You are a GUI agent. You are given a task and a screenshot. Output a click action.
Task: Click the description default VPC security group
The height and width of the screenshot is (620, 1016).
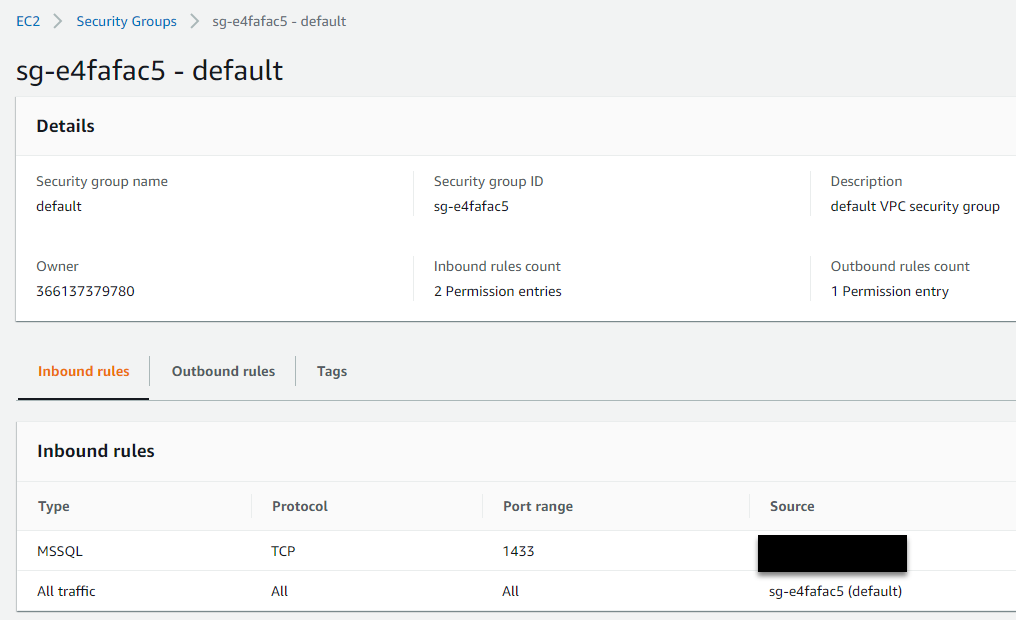click(x=915, y=207)
